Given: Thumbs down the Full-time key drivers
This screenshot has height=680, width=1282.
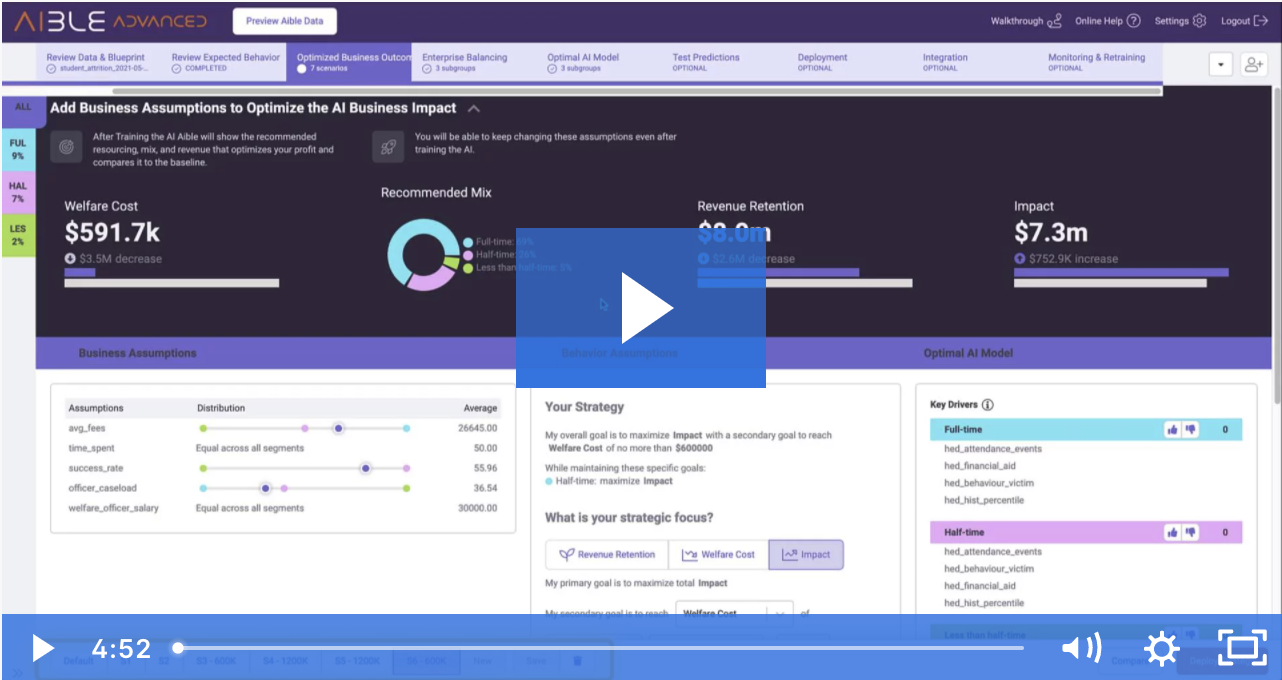Looking at the screenshot, I should pyautogui.click(x=1190, y=430).
